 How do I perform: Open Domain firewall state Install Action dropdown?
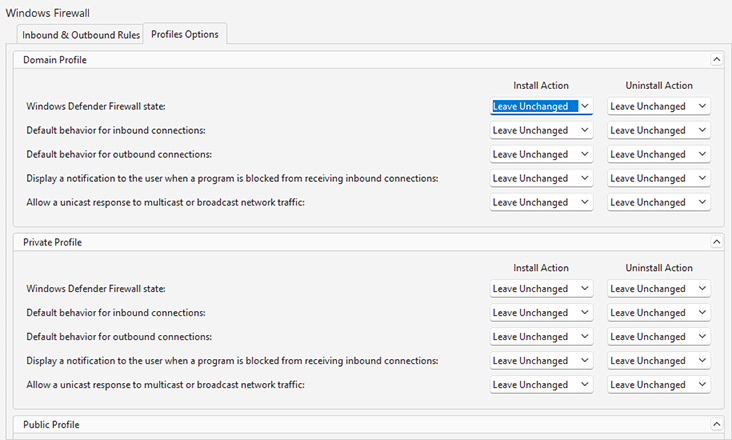[x=541, y=106]
